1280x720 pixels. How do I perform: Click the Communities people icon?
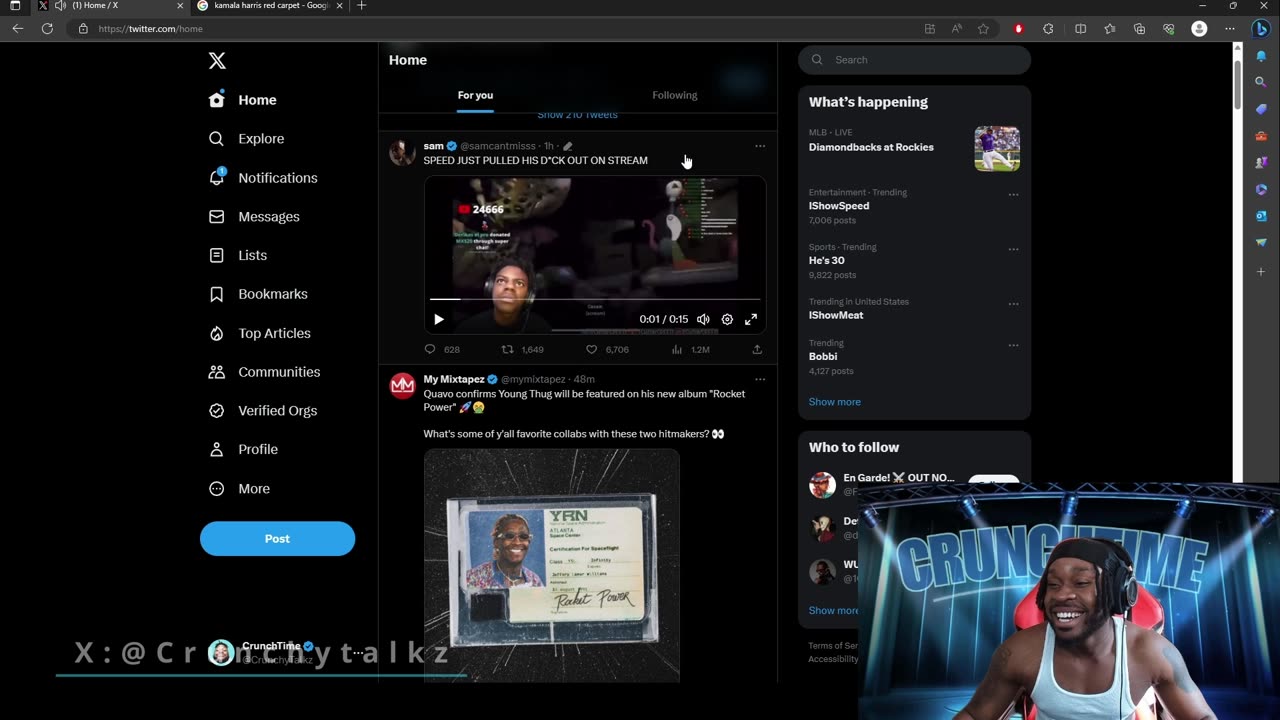216,372
